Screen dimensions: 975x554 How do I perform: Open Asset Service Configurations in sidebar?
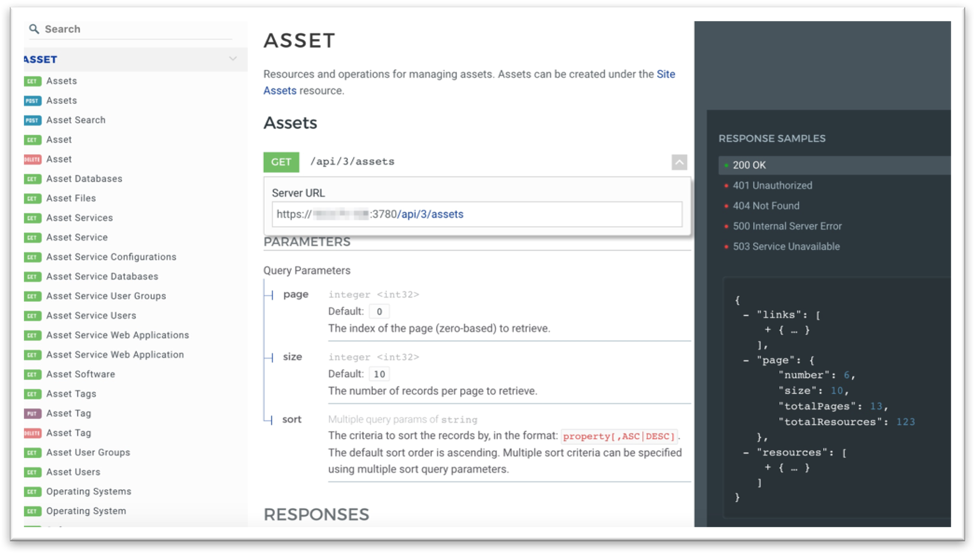click(111, 257)
